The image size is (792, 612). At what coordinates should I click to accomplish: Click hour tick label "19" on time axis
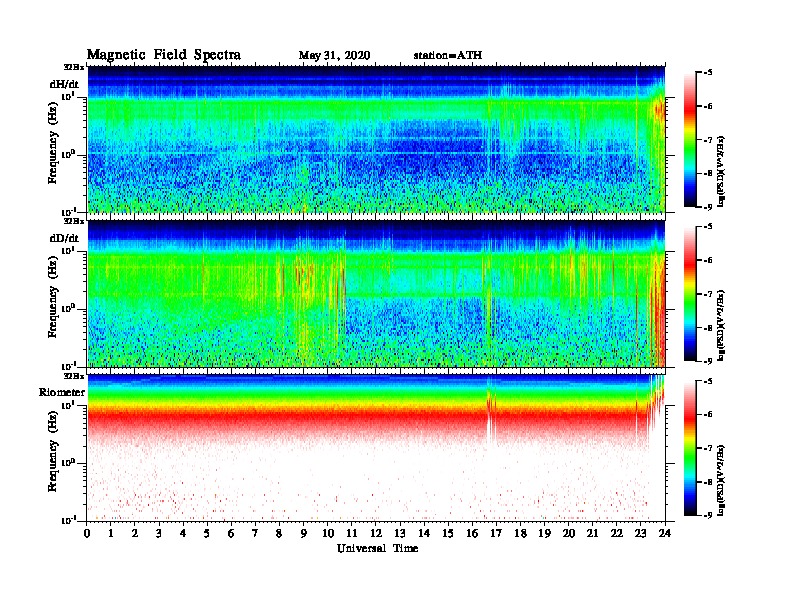544,533
